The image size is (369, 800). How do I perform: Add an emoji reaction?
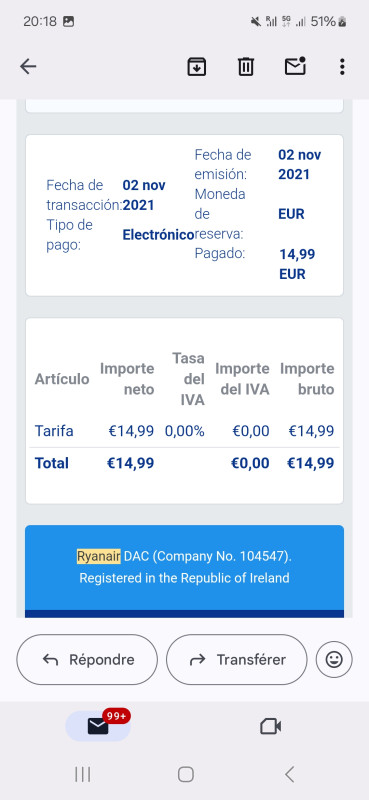click(334, 660)
